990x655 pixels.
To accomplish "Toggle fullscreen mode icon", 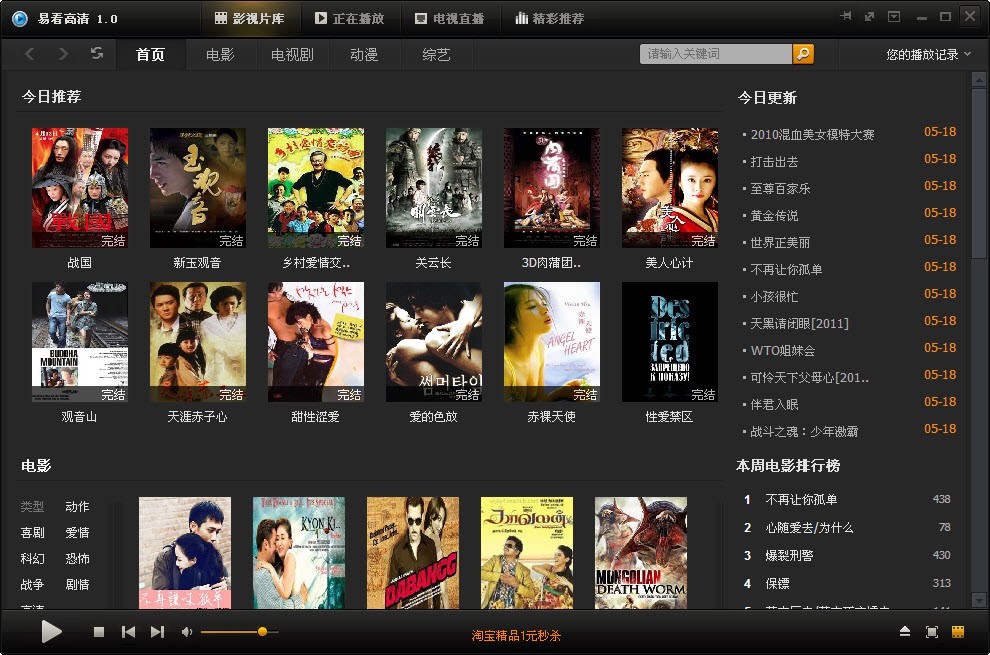I will [931, 632].
